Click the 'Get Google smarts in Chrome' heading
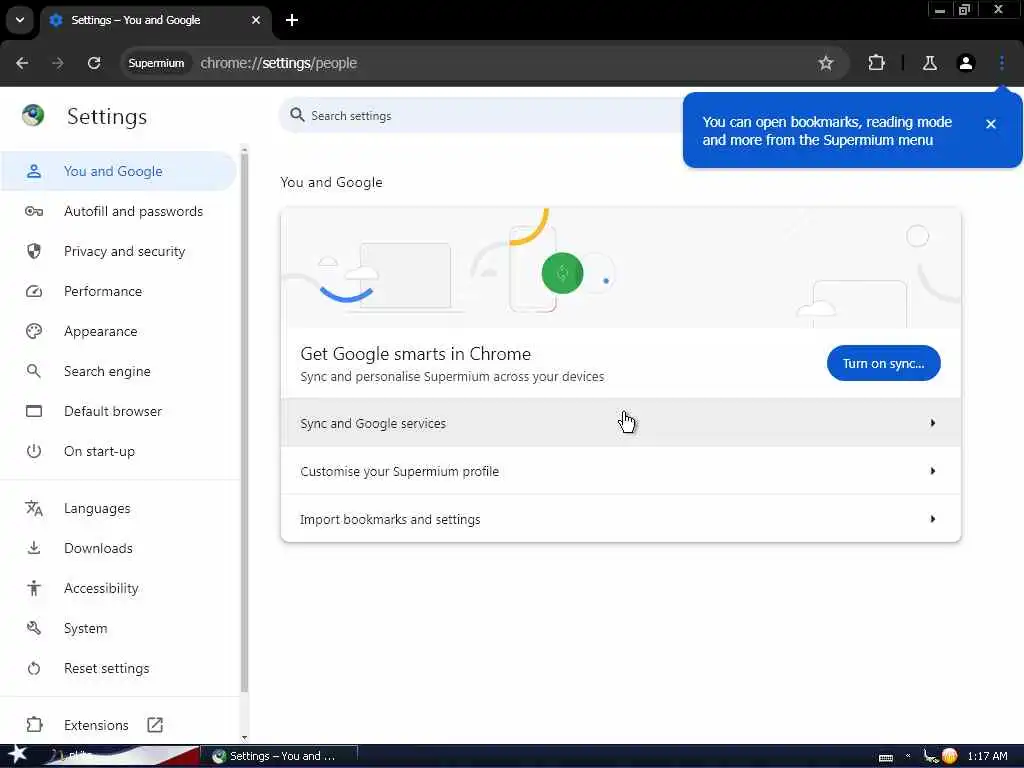 tap(415, 354)
